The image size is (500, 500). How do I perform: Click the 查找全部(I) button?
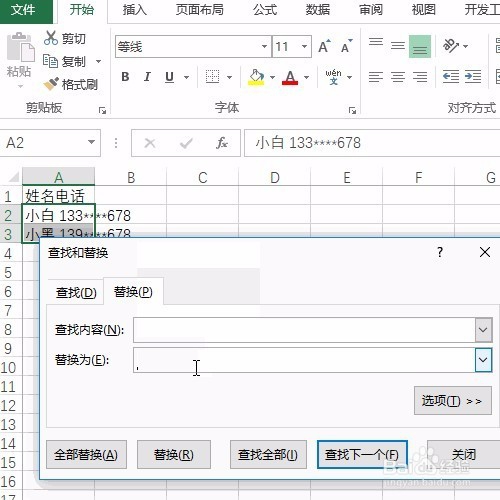click(268, 455)
